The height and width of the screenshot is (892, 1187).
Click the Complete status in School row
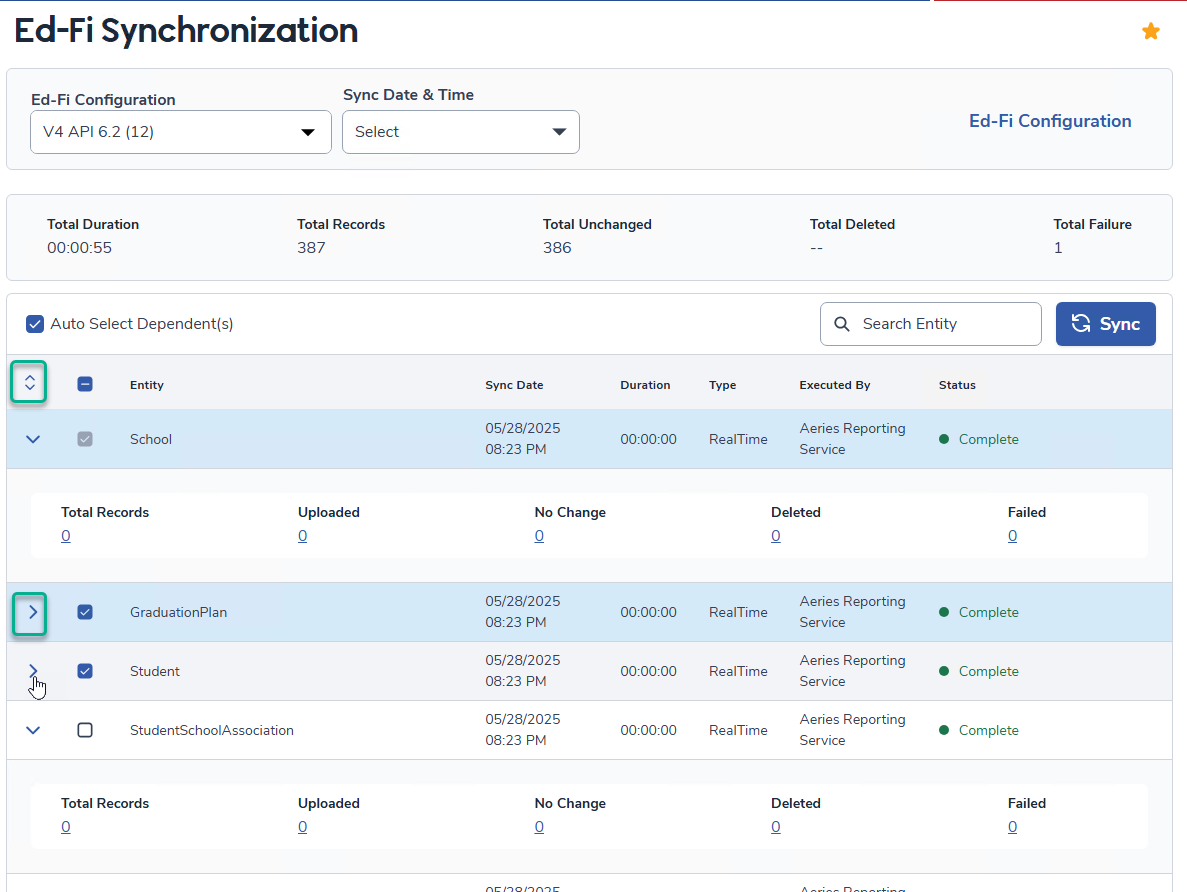click(979, 439)
